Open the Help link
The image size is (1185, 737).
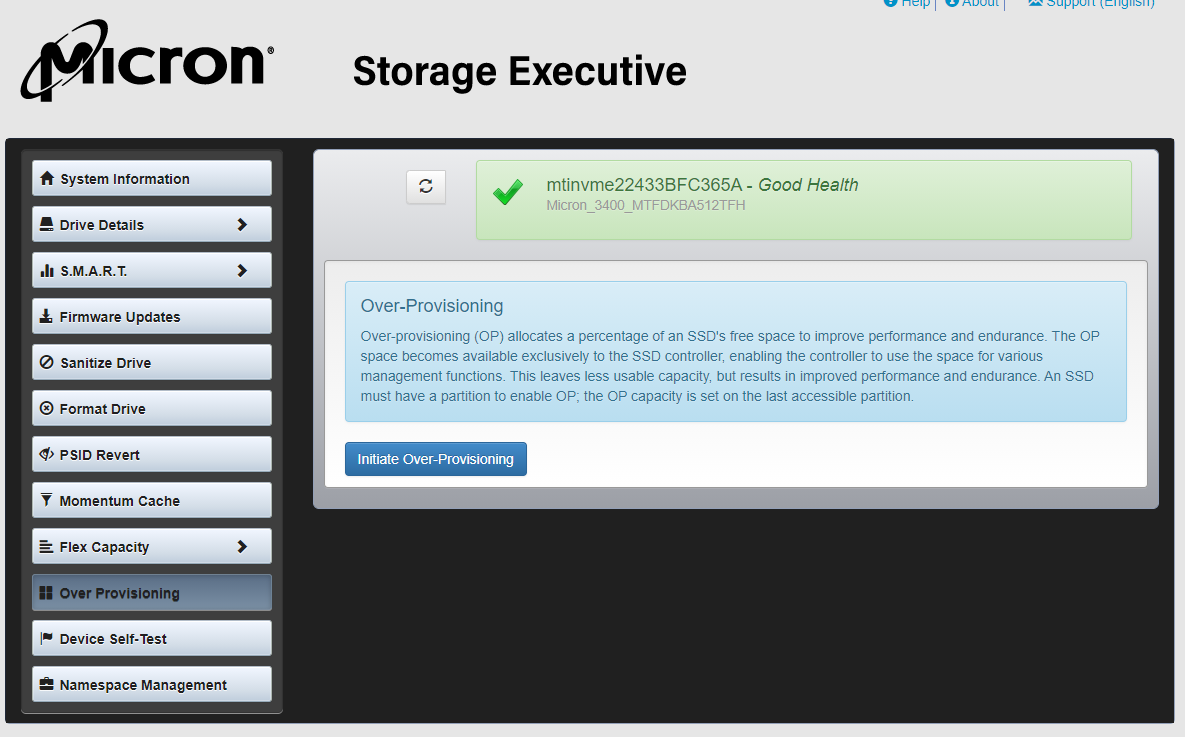click(x=914, y=3)
